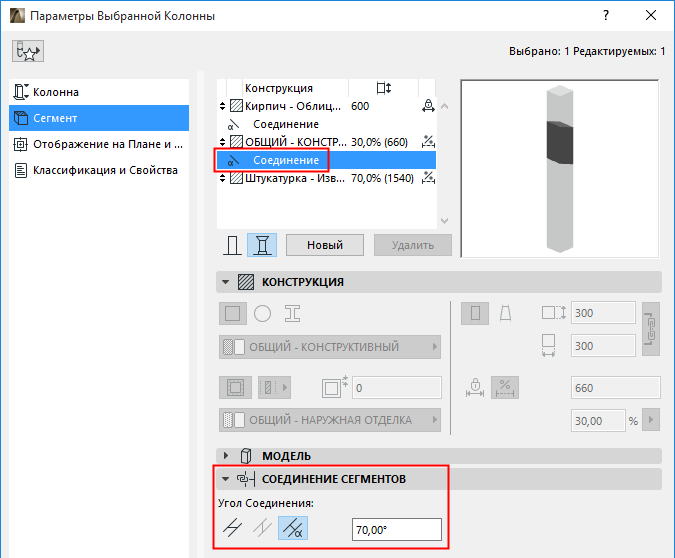Collapse the СОЕДИНЕНИЕ СЕГМЕНТОВ panel
Image resolution: width=675 pixels, height=558 pixels.
(225, 479)
